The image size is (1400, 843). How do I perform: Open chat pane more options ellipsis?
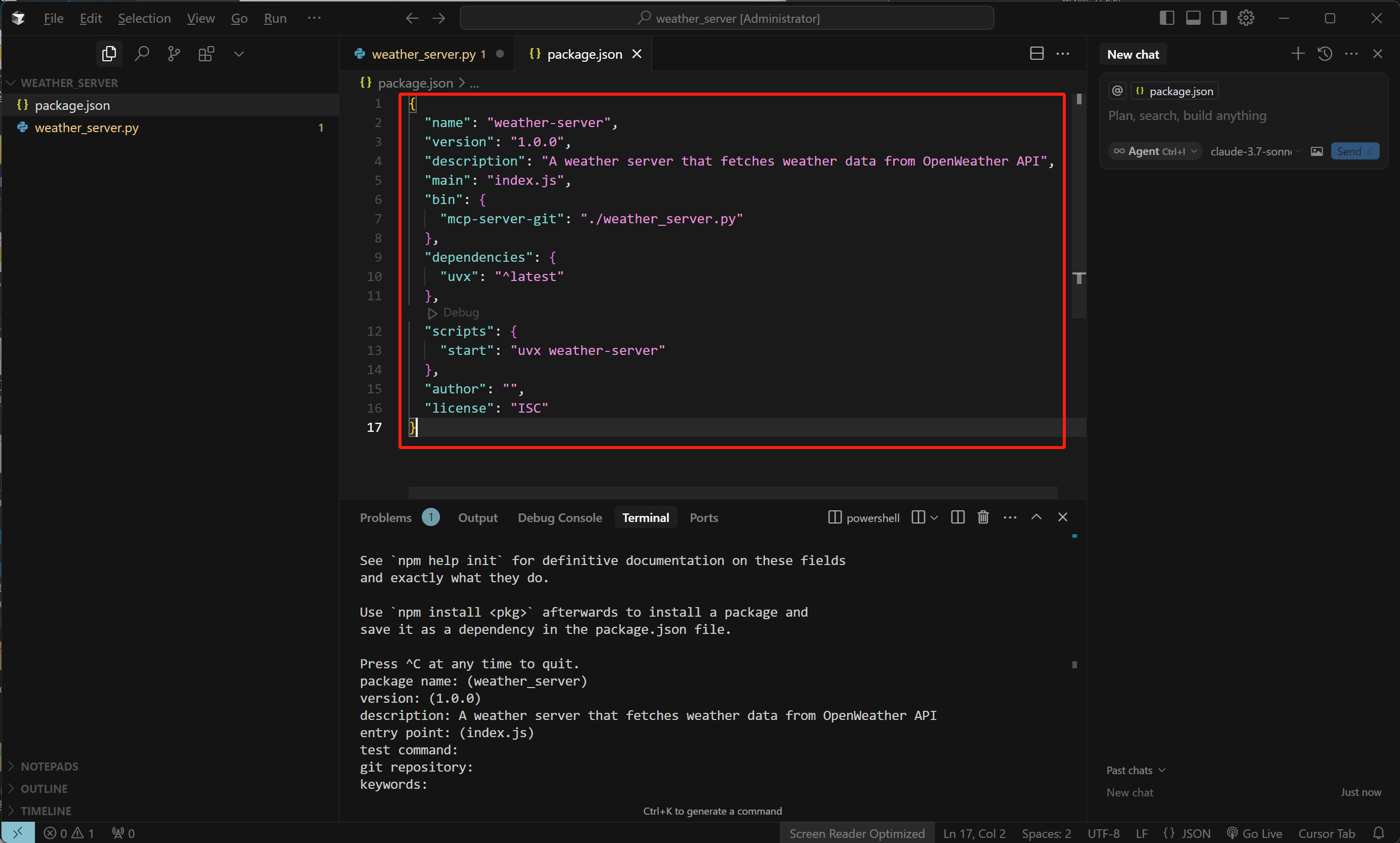tap(1351, 53)
